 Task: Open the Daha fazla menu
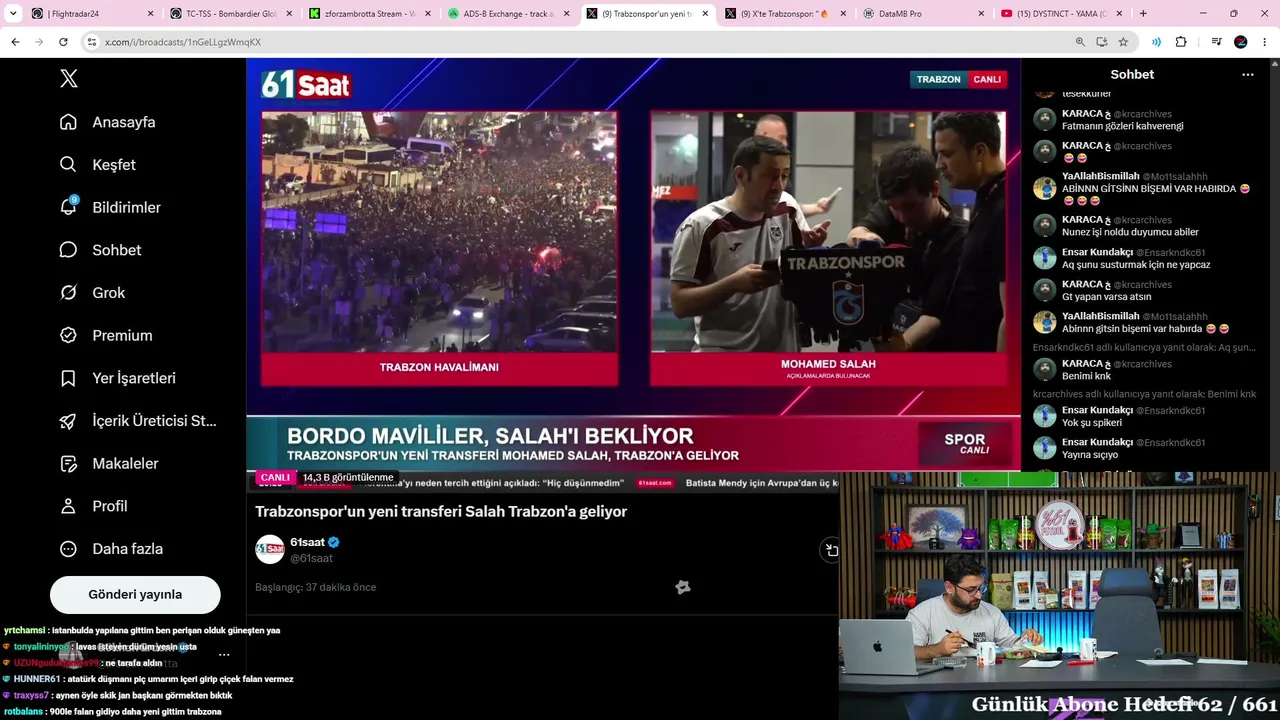110,549
